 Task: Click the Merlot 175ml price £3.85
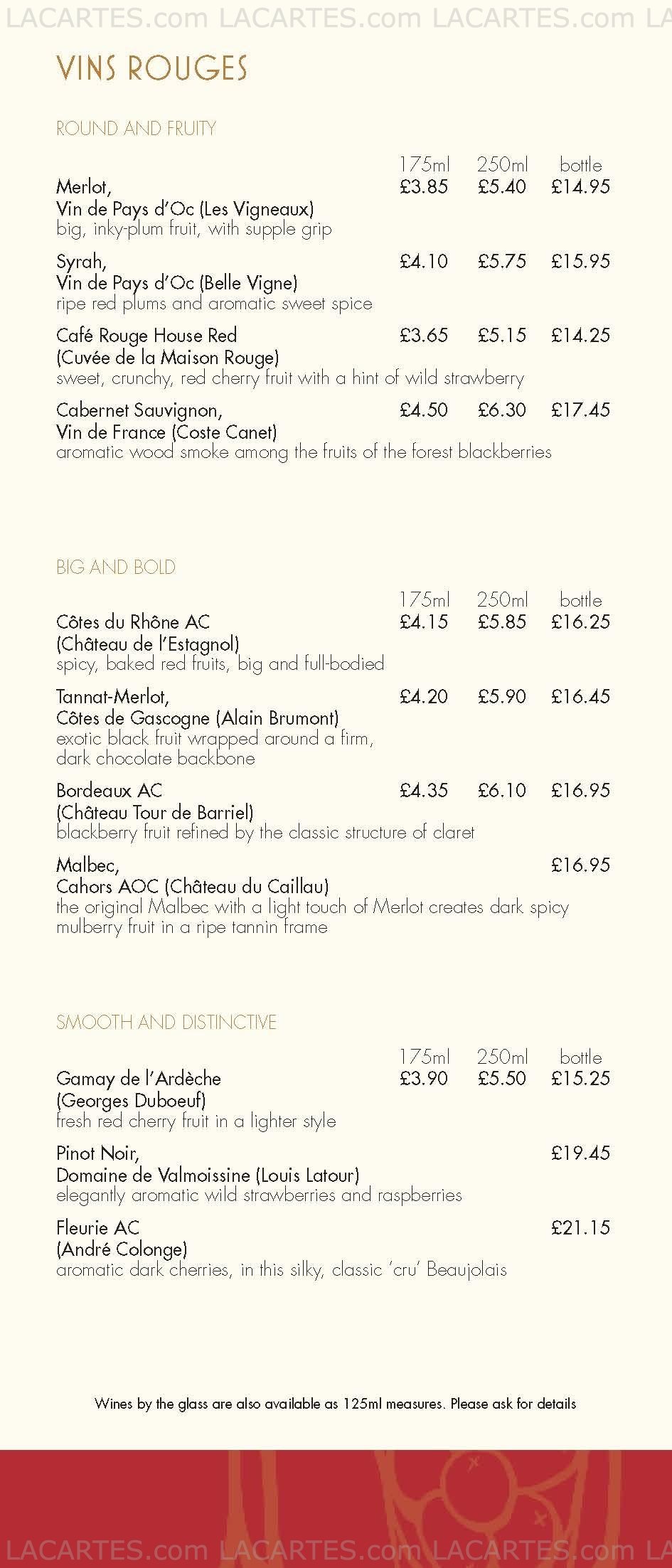pyautogui.click(x=424, y=186)
